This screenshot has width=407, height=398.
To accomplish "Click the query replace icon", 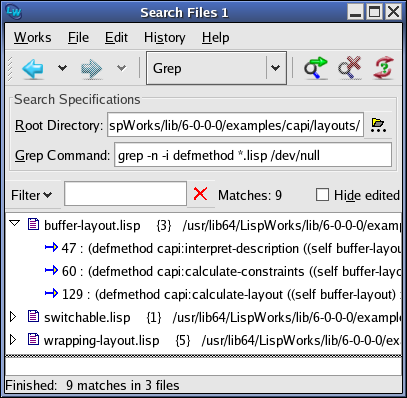I will (383, 68).
